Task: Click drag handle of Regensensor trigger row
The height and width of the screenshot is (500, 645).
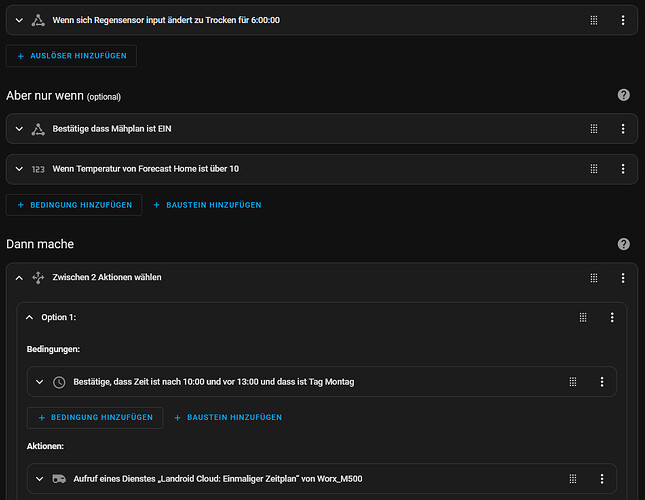Action: [x=593, y=19]
